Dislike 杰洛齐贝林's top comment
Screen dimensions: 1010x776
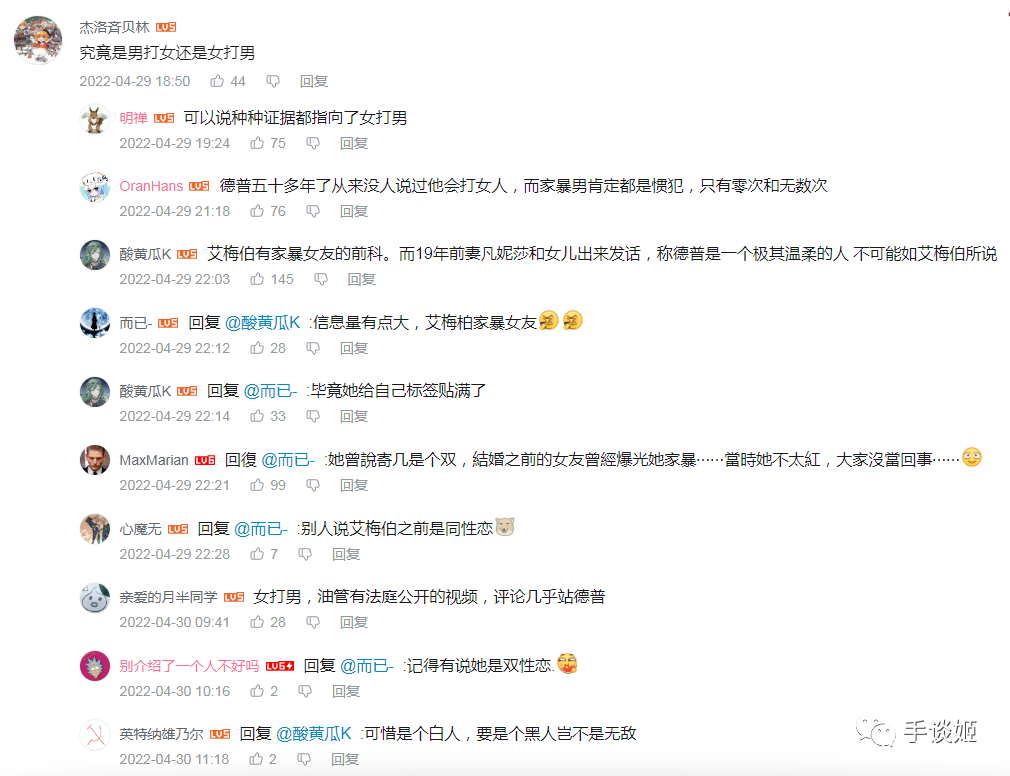[273, 81]
